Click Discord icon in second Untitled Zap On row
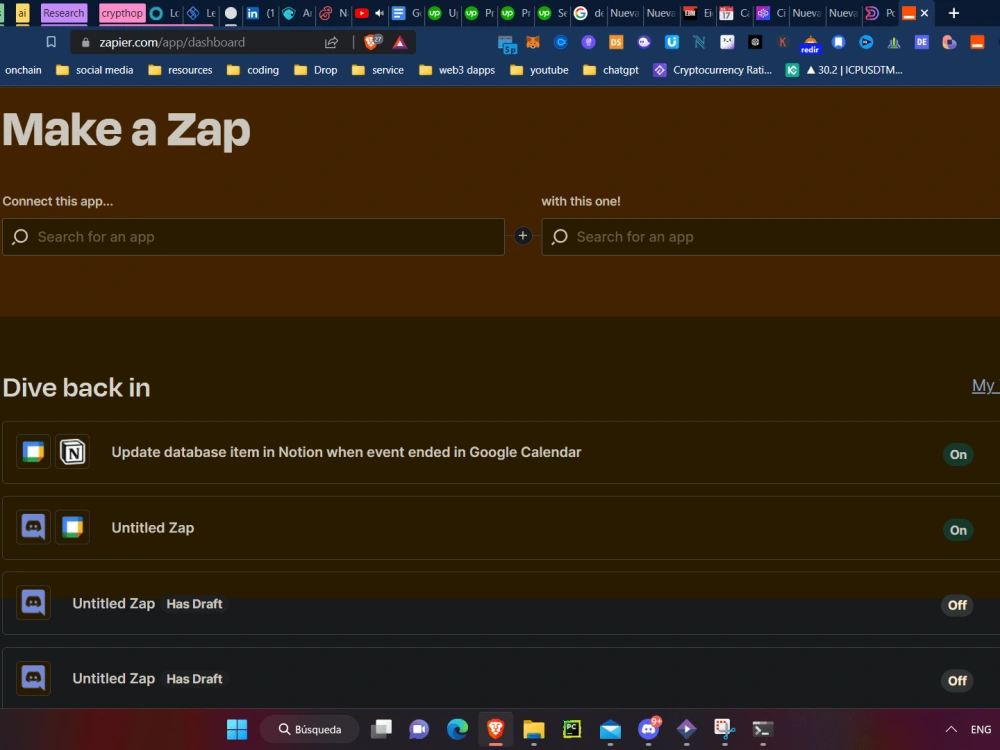1000x750 pixels. point(33,527)
